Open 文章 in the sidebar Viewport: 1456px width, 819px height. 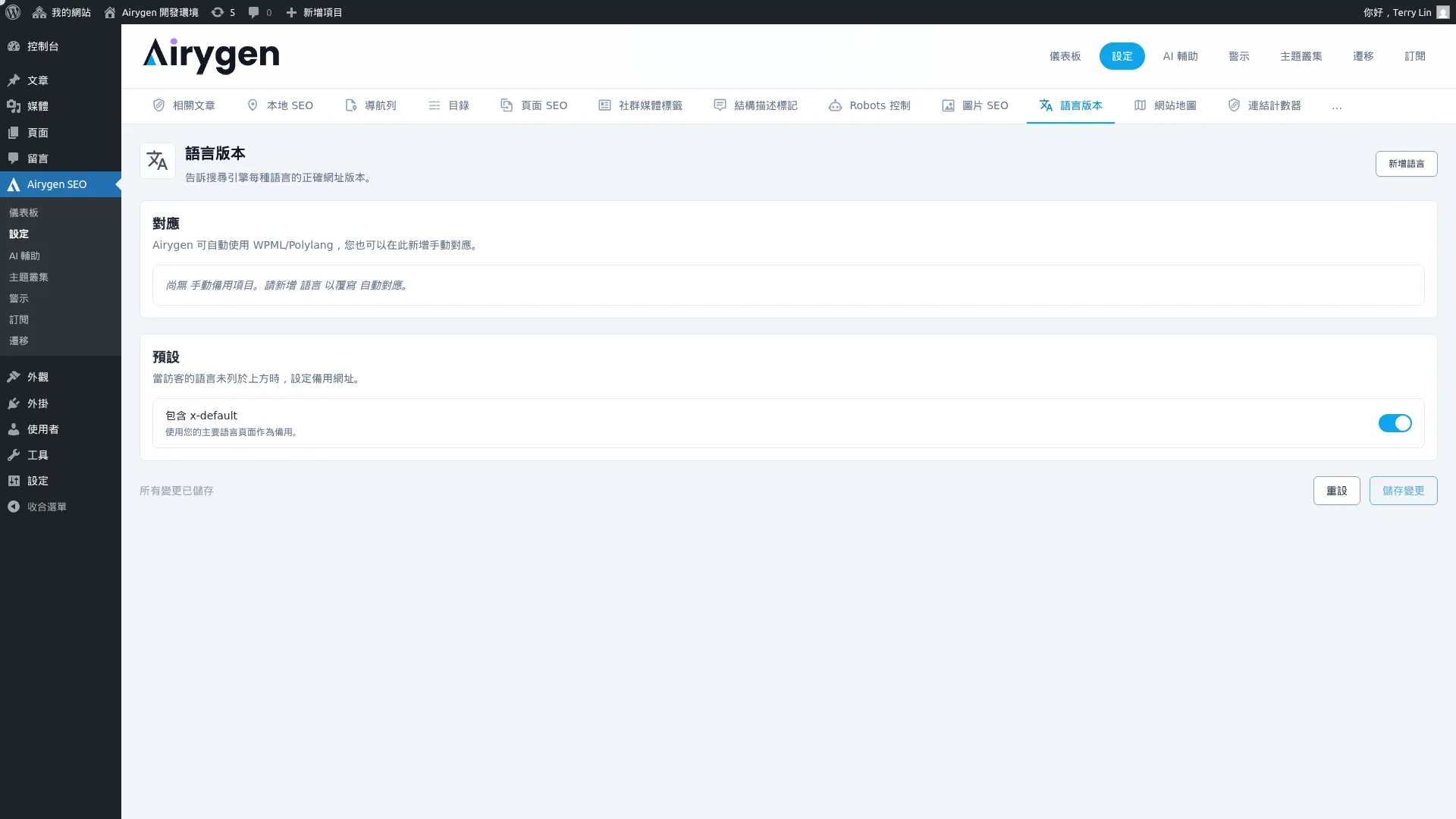[61, 80]
